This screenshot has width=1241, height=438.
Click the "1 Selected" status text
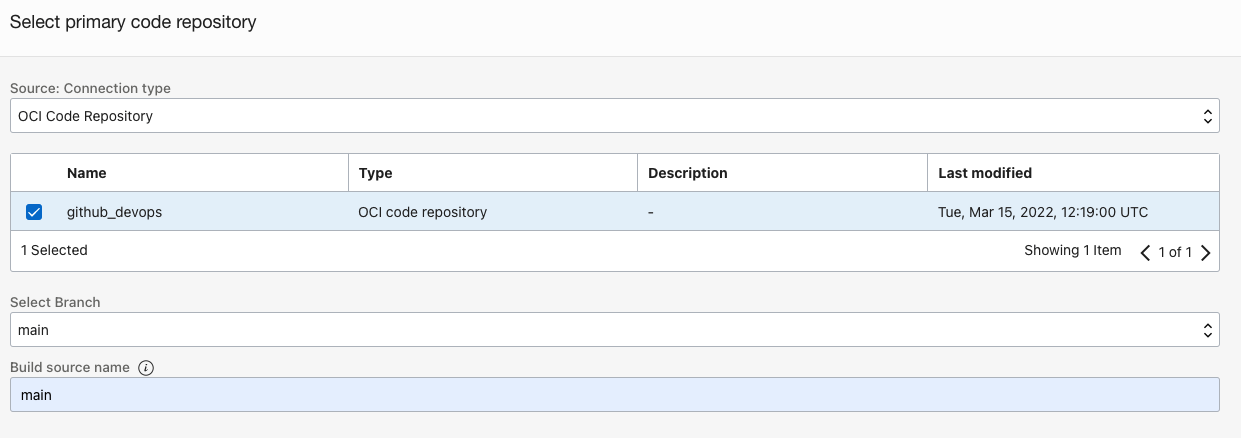[x=54, y=250]
